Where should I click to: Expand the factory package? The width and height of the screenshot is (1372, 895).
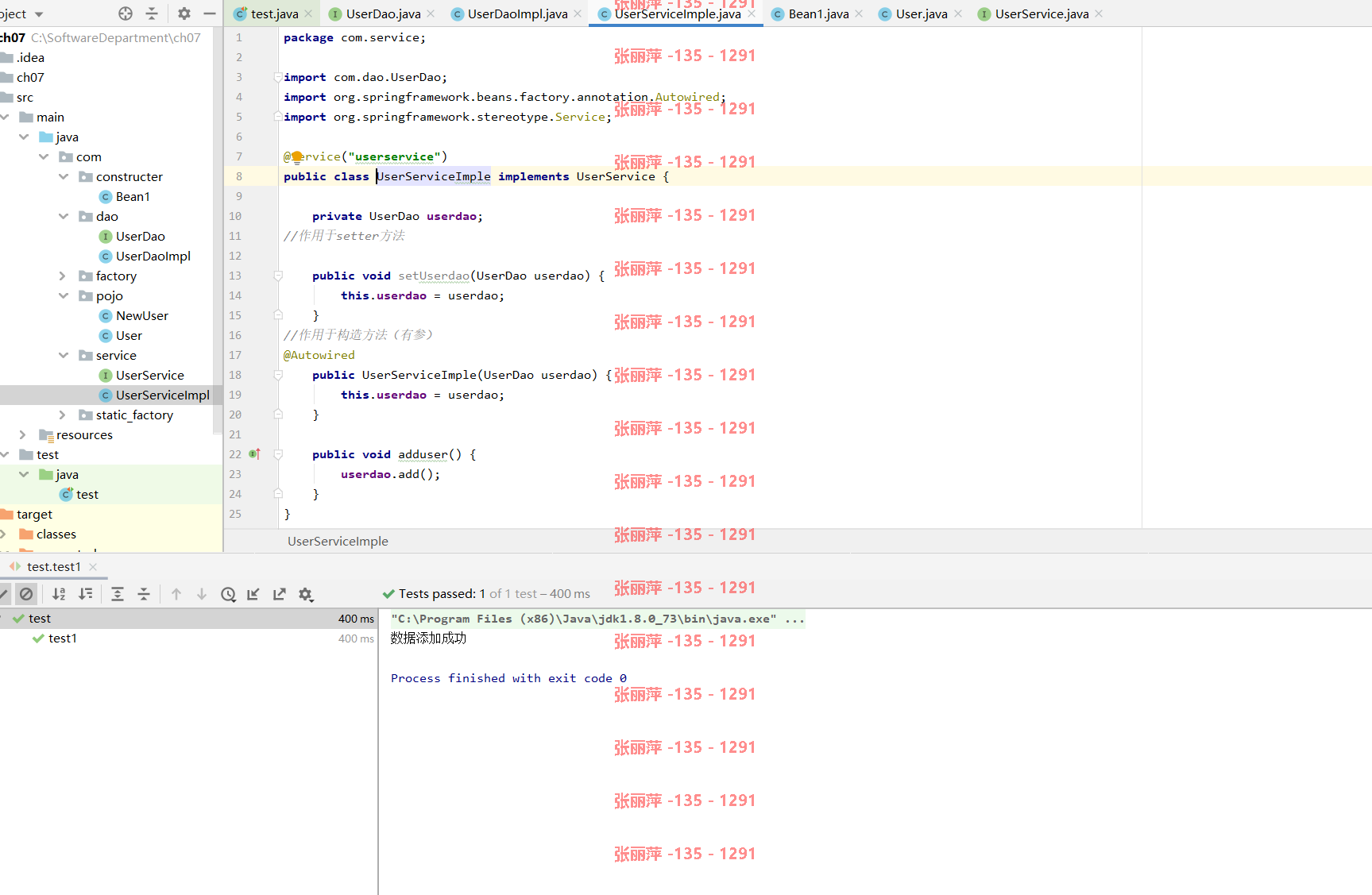tap(63, 276)
